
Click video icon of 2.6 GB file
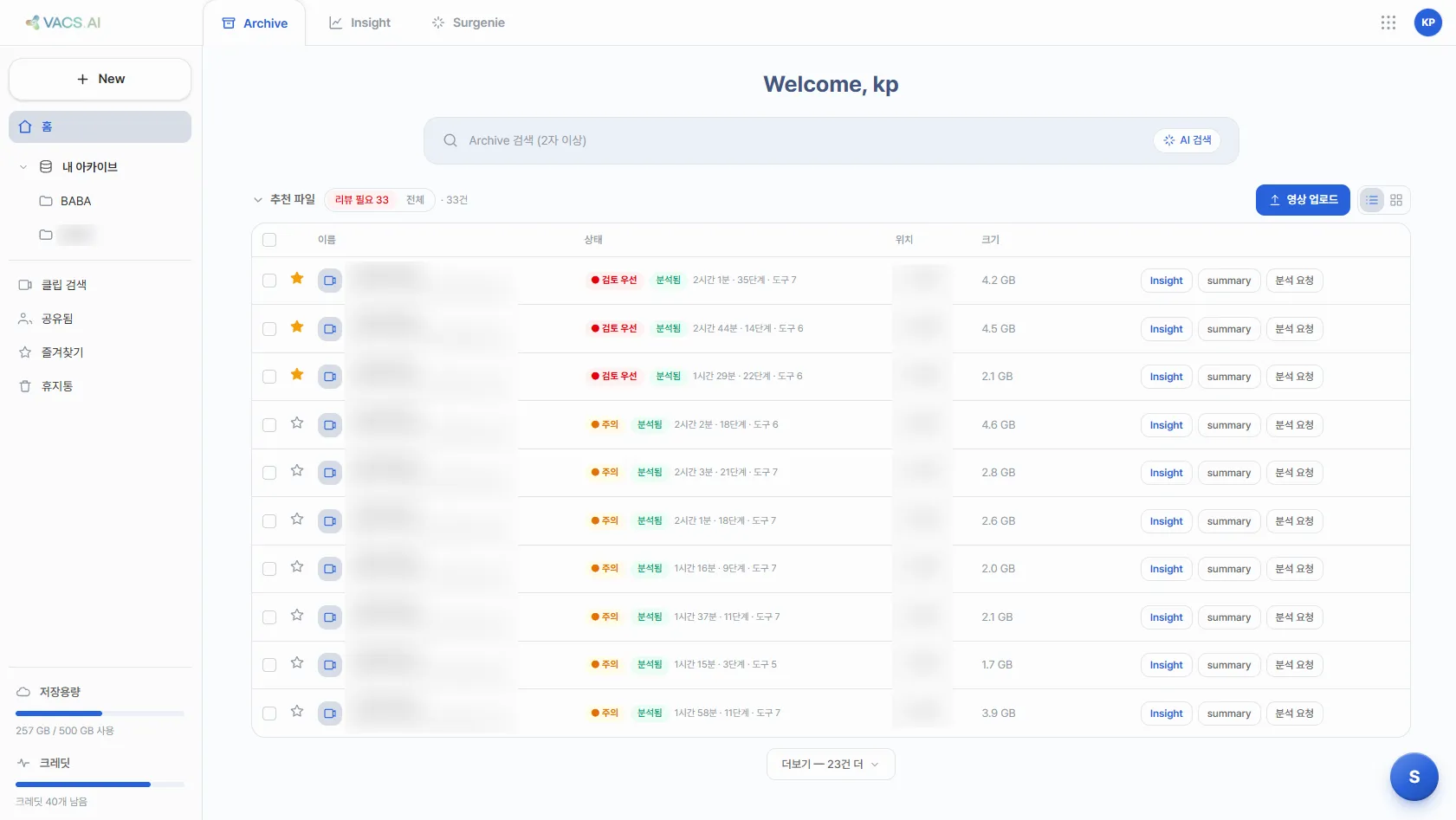pos(330,521)
